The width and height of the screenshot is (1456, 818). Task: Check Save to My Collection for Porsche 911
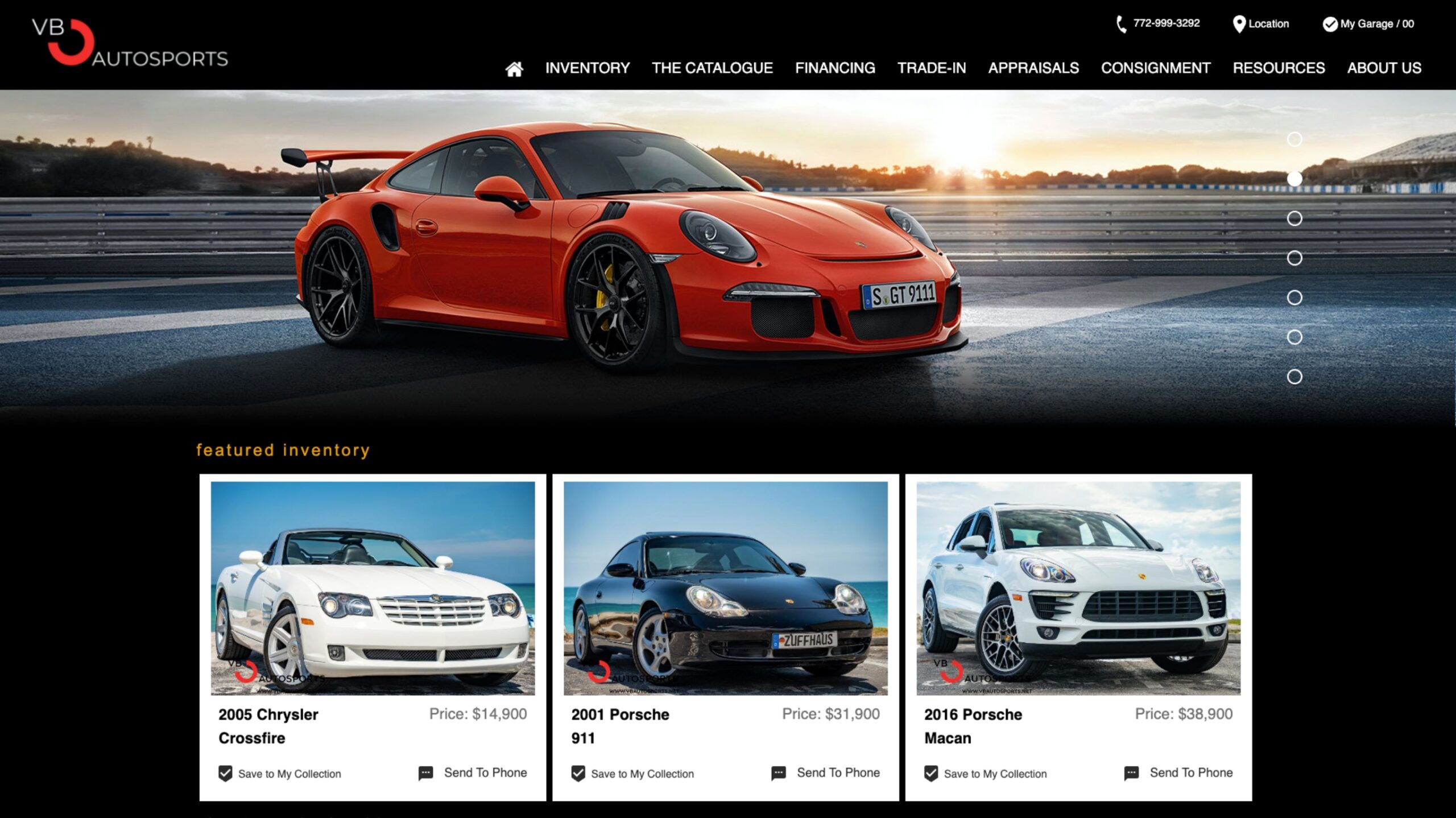[x=578, y=773]
